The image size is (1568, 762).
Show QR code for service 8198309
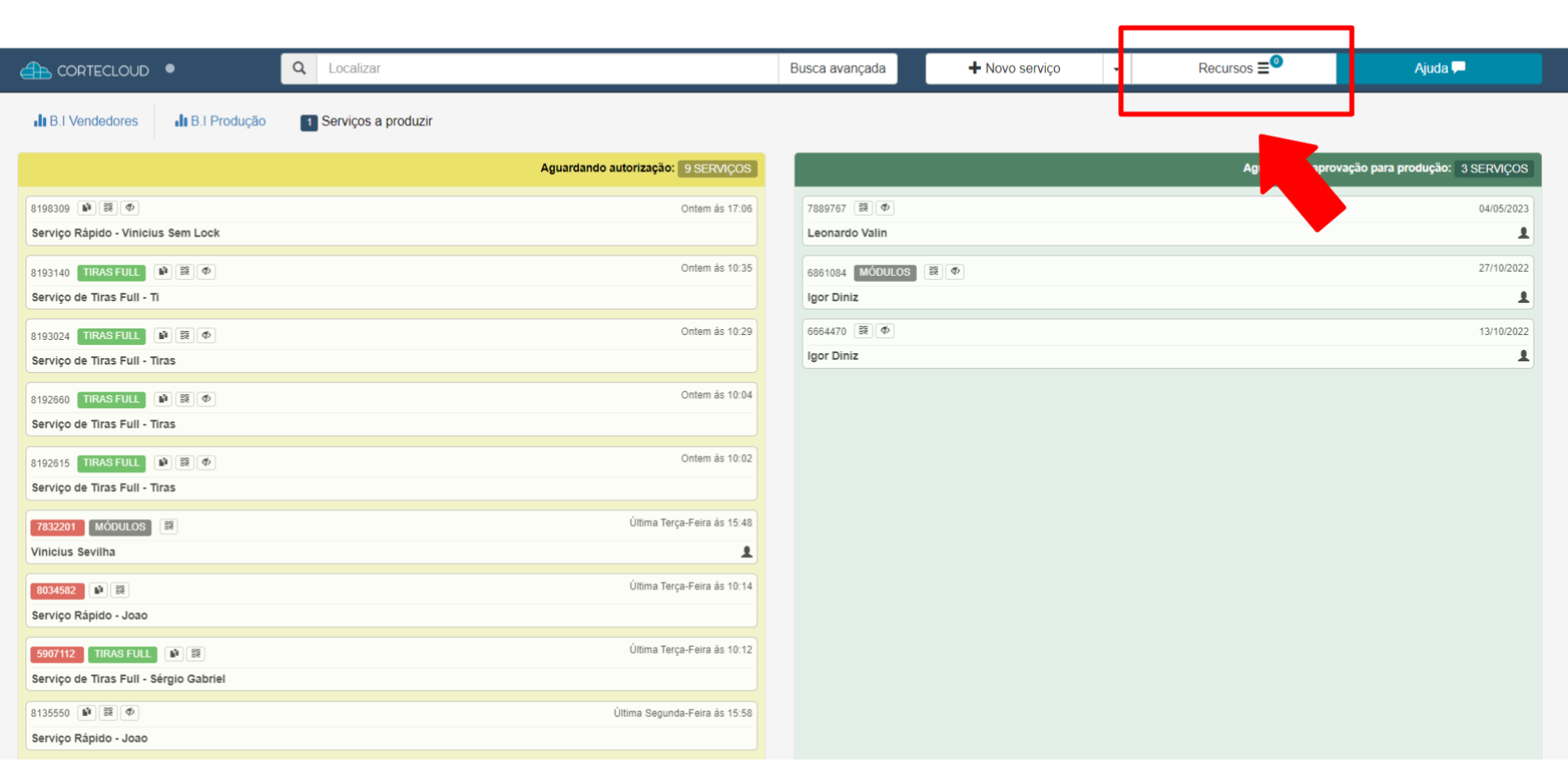tap(108, 208)
